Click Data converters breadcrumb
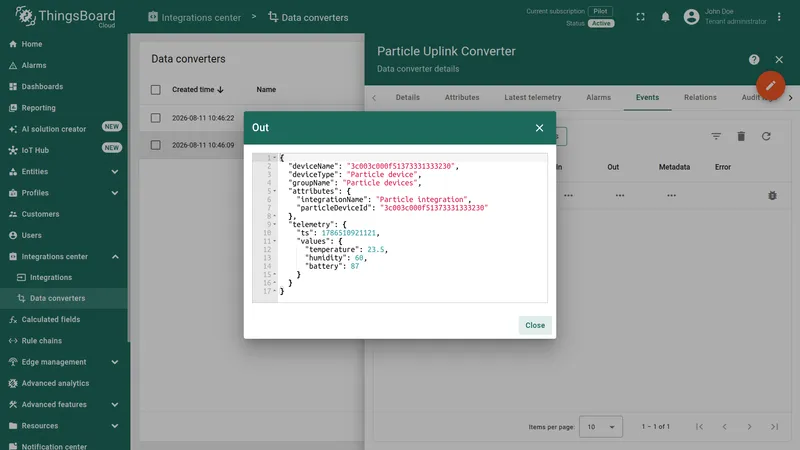Image resolution: width=800 pixels, height=450 pixels. point(308,17)
